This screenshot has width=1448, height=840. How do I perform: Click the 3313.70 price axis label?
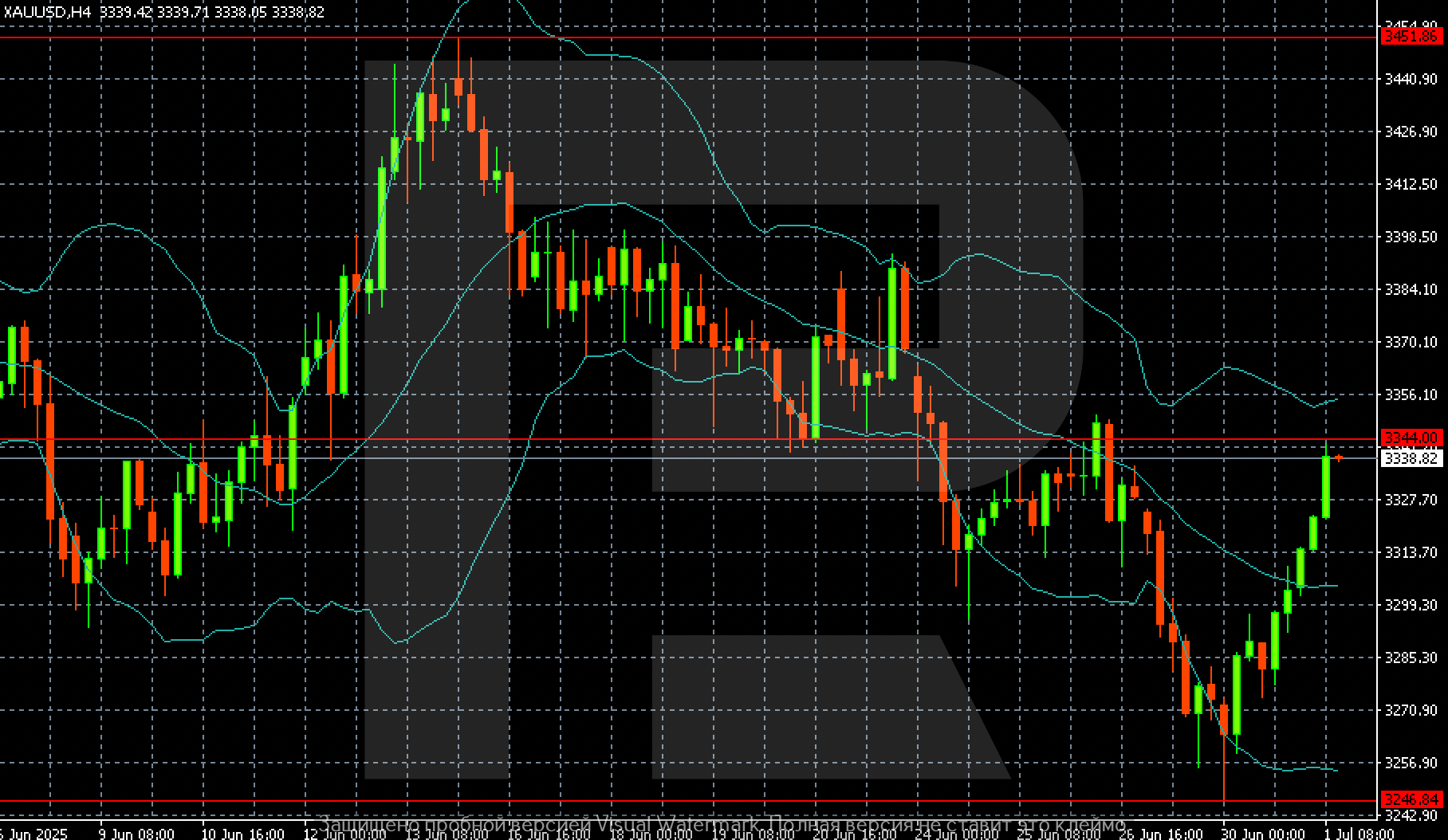[x=1411, y=552]
